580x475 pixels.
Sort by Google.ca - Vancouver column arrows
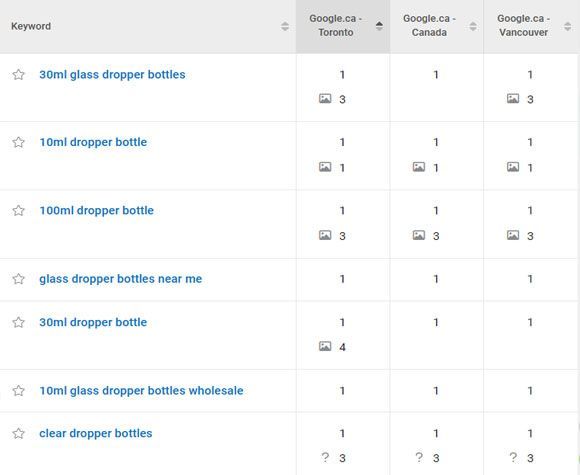pyautogui.click(x=567, y=26)
